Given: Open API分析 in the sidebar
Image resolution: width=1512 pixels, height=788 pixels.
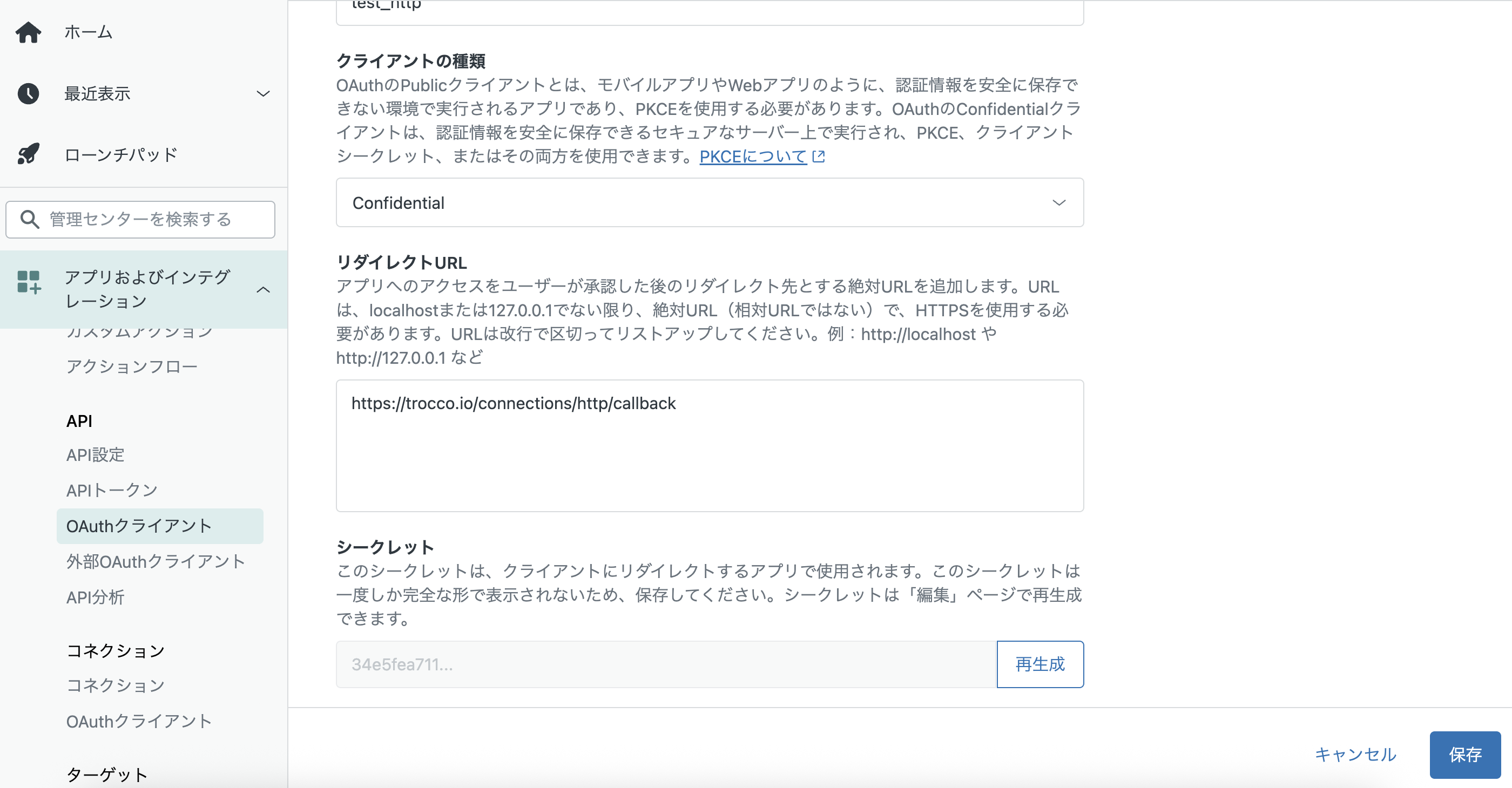Looking at the screenshot, I should tap(94, 597).
